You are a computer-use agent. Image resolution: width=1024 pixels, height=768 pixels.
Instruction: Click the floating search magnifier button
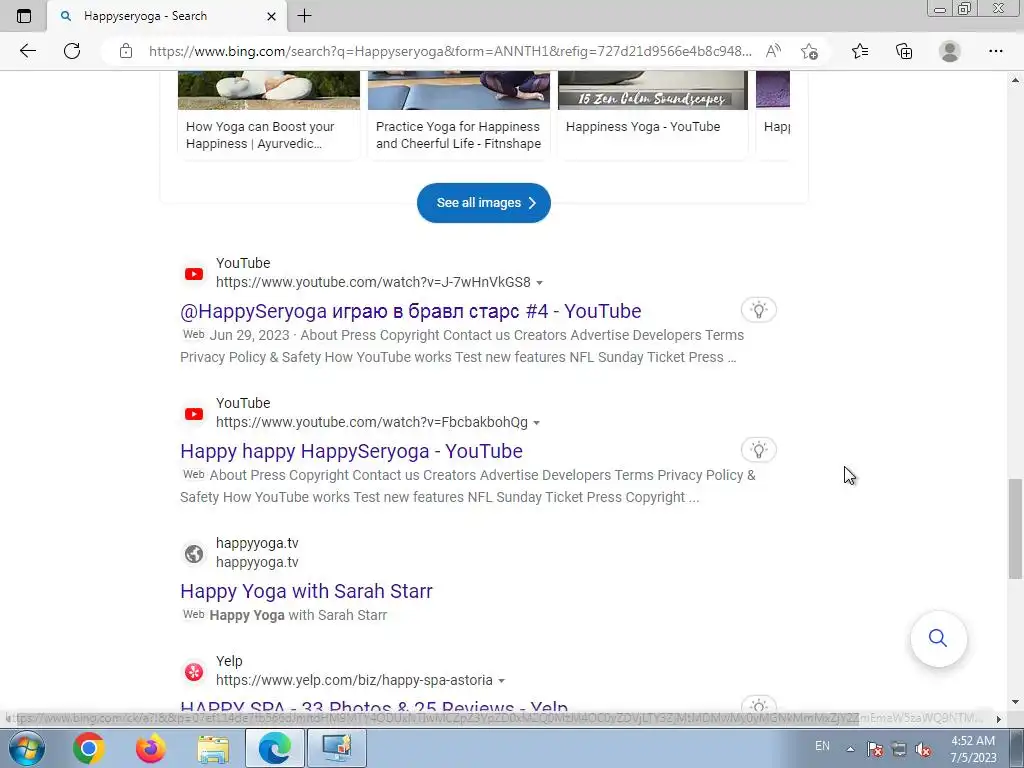point(938,638)
